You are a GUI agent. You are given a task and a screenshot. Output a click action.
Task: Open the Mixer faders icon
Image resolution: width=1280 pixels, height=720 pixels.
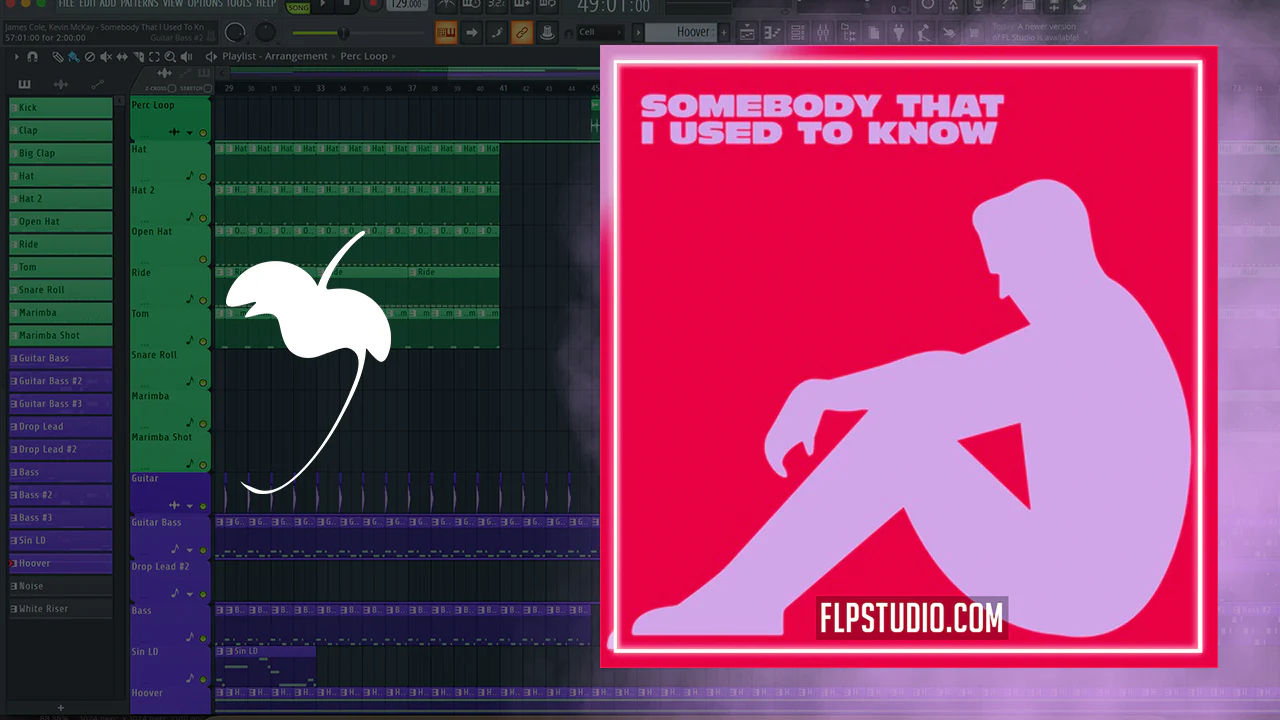click(x=822, y=33)
